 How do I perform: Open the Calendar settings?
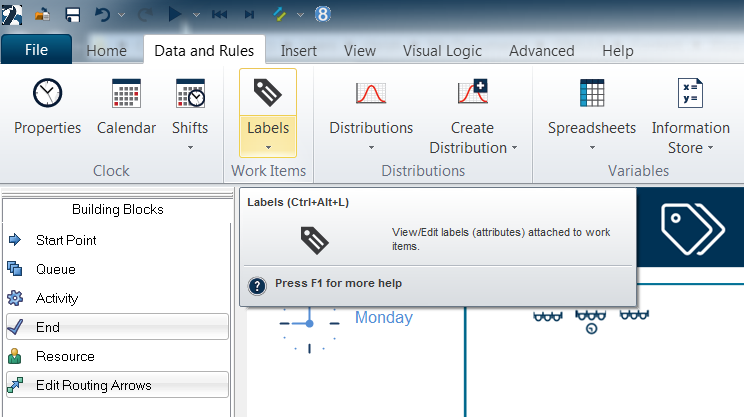point(126,93)
